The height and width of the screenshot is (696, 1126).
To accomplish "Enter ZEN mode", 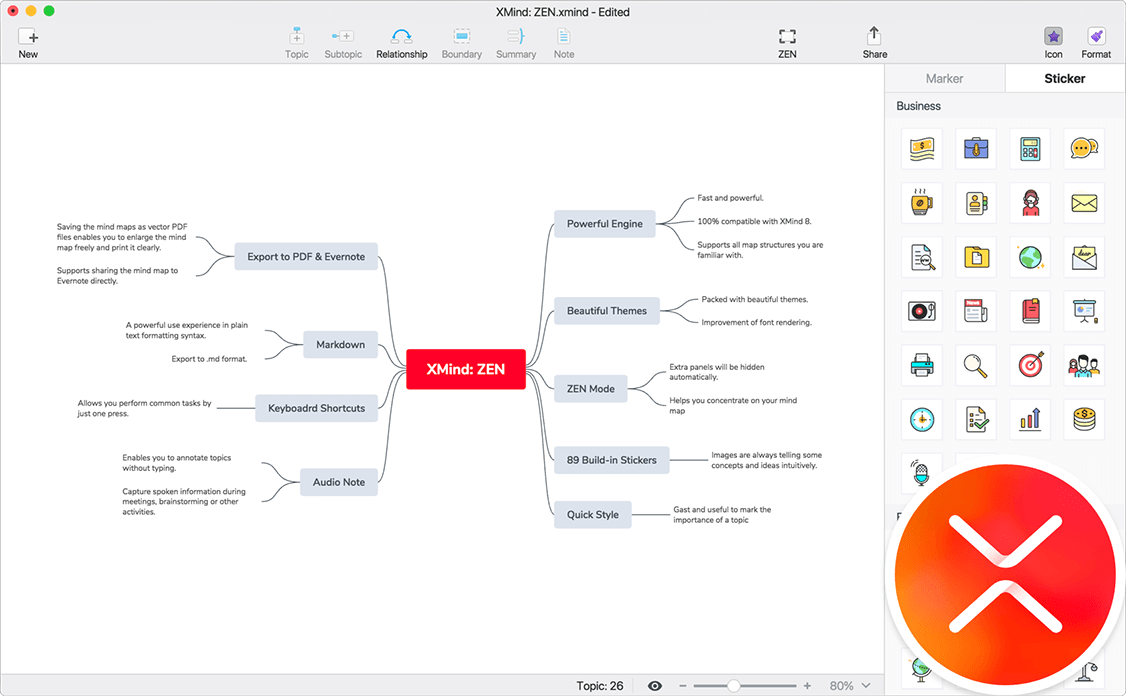I will (787, 43).
